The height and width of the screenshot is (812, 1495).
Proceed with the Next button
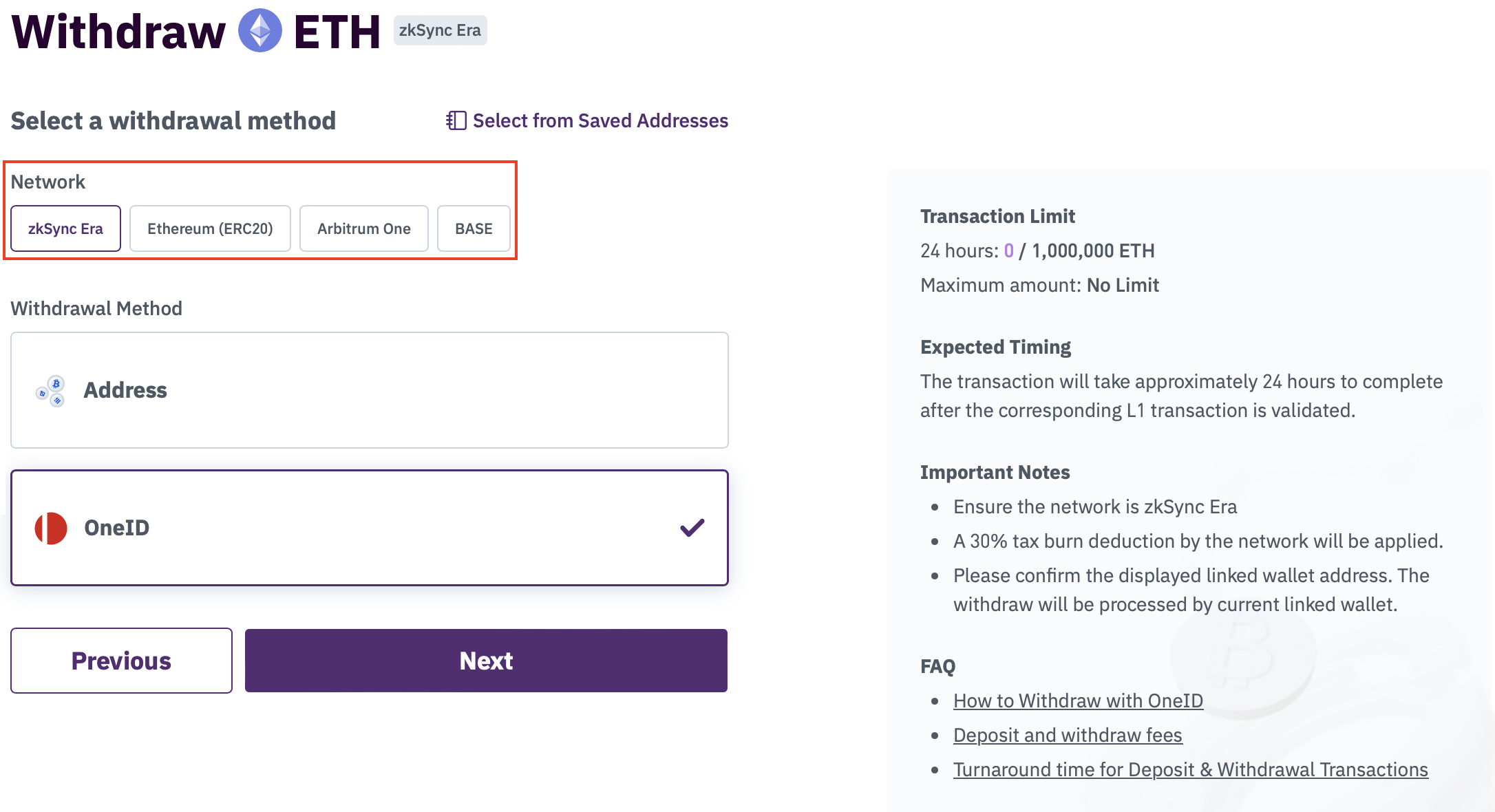coord(487,661)
